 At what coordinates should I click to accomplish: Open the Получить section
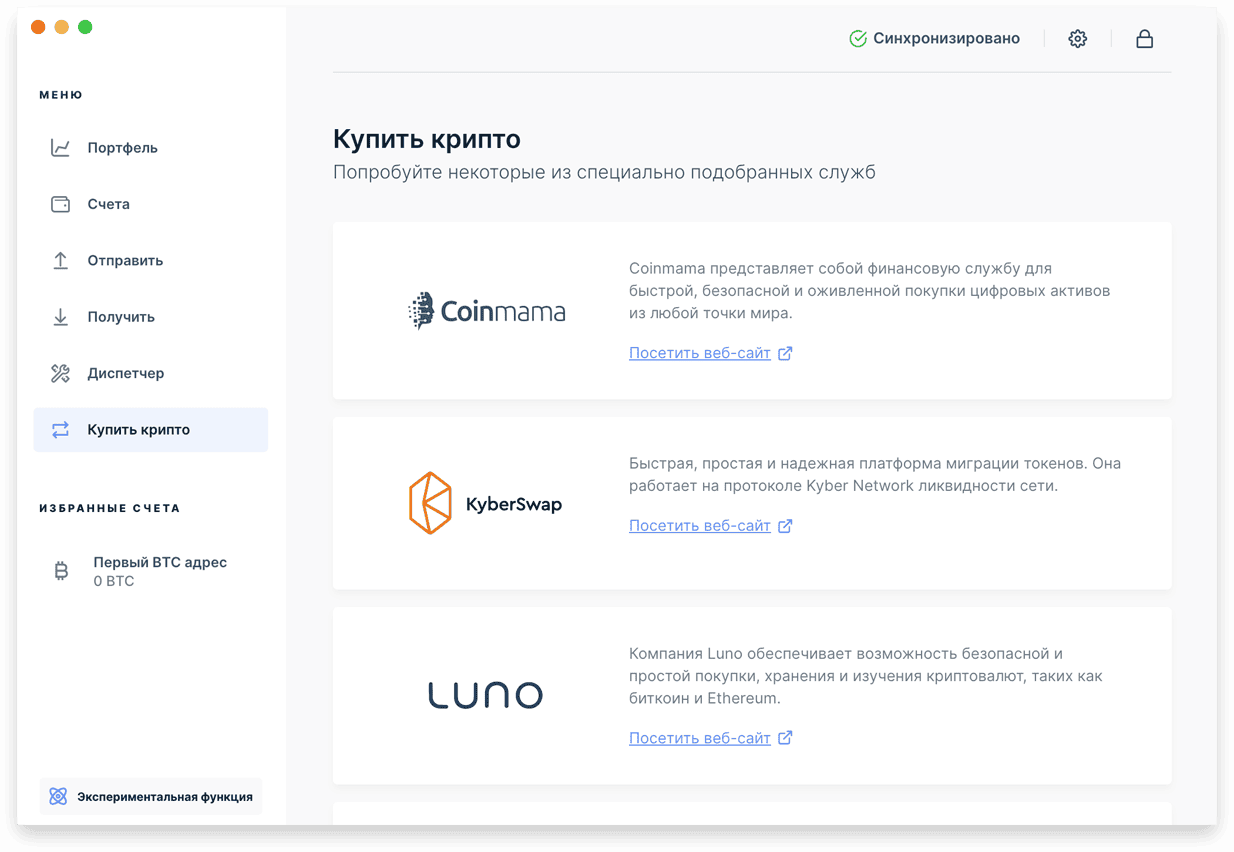click(151, 317)
